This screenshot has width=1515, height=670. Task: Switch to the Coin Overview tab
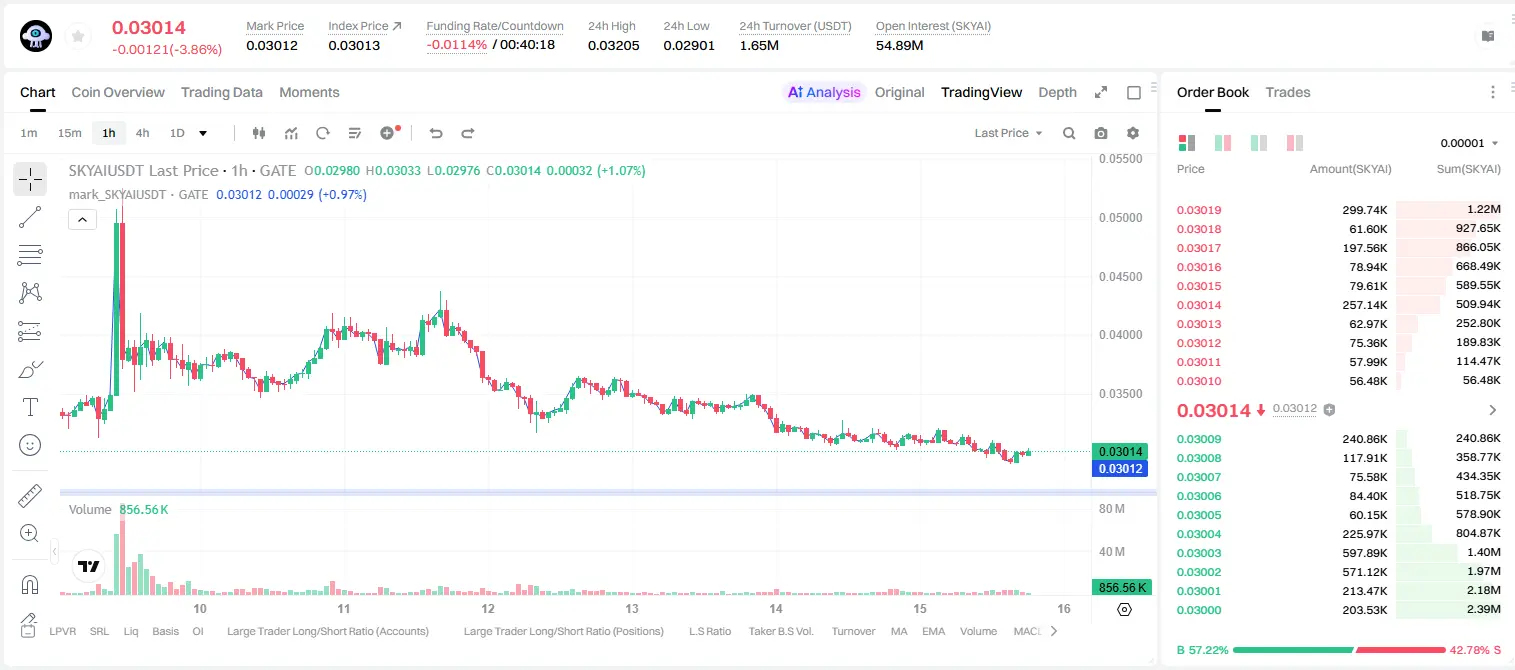coord(118,92)
